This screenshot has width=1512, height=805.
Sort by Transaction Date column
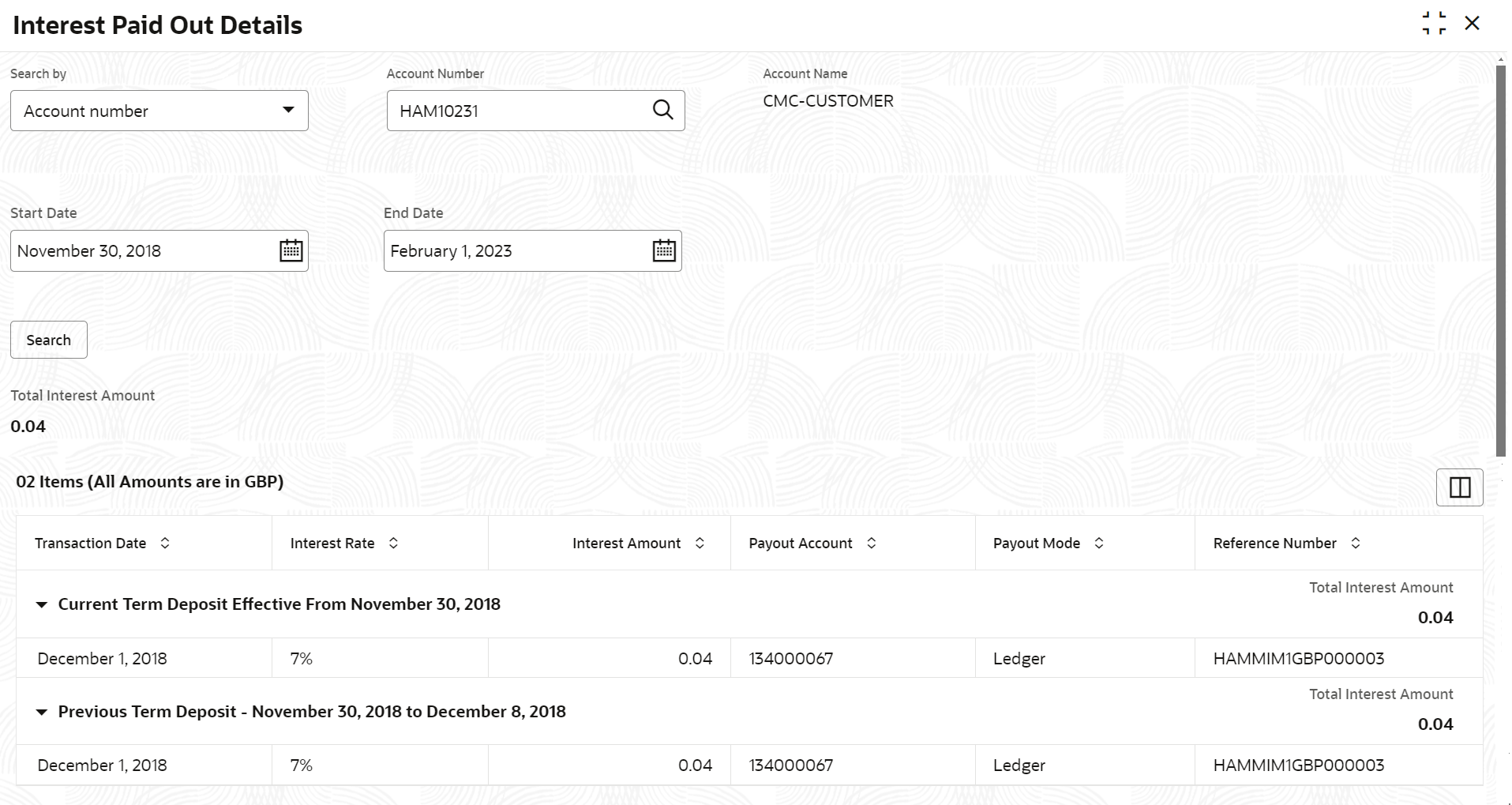click(x=165, y=543)
